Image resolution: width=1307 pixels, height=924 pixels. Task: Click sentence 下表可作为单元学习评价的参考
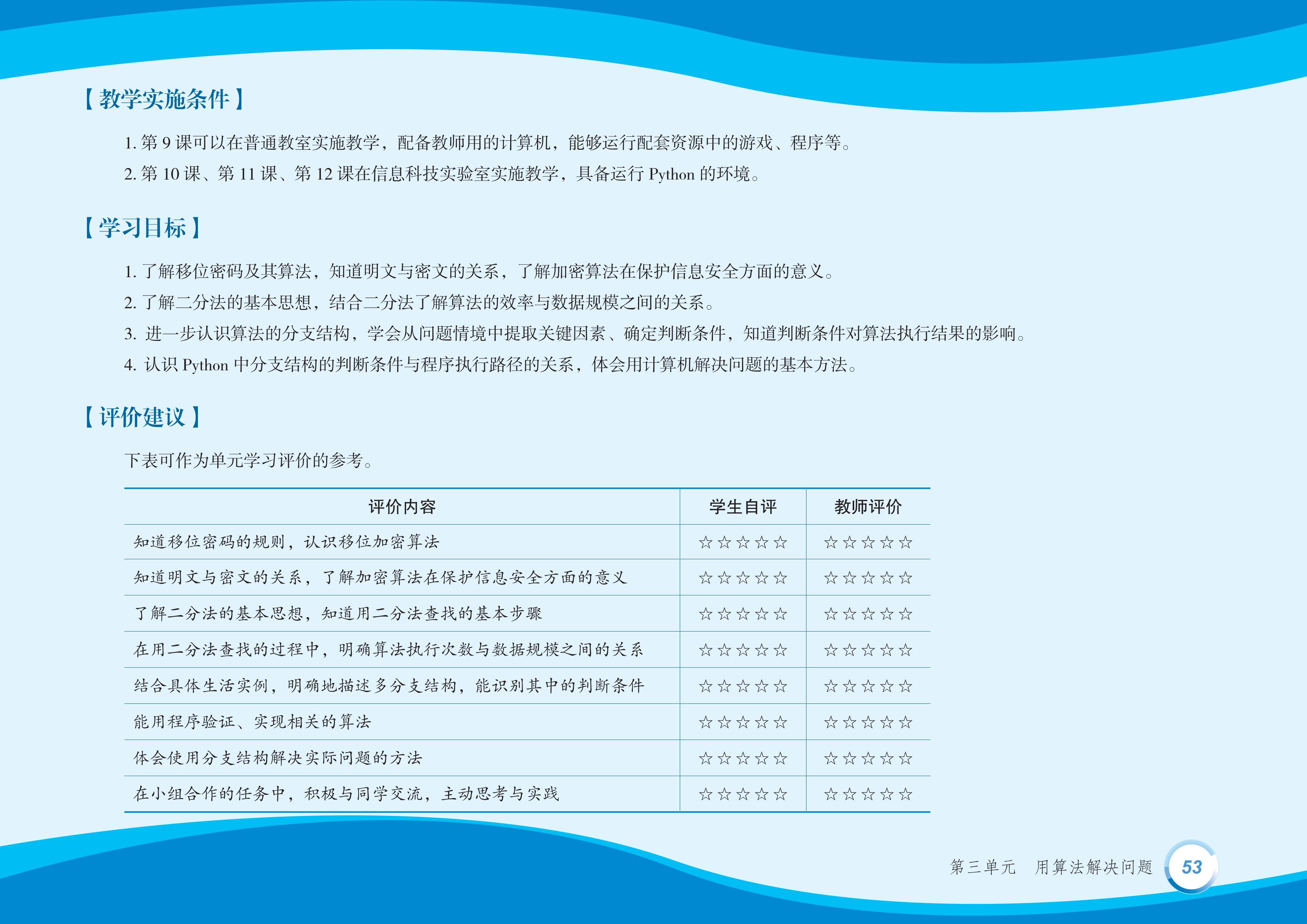click(248, 460)
